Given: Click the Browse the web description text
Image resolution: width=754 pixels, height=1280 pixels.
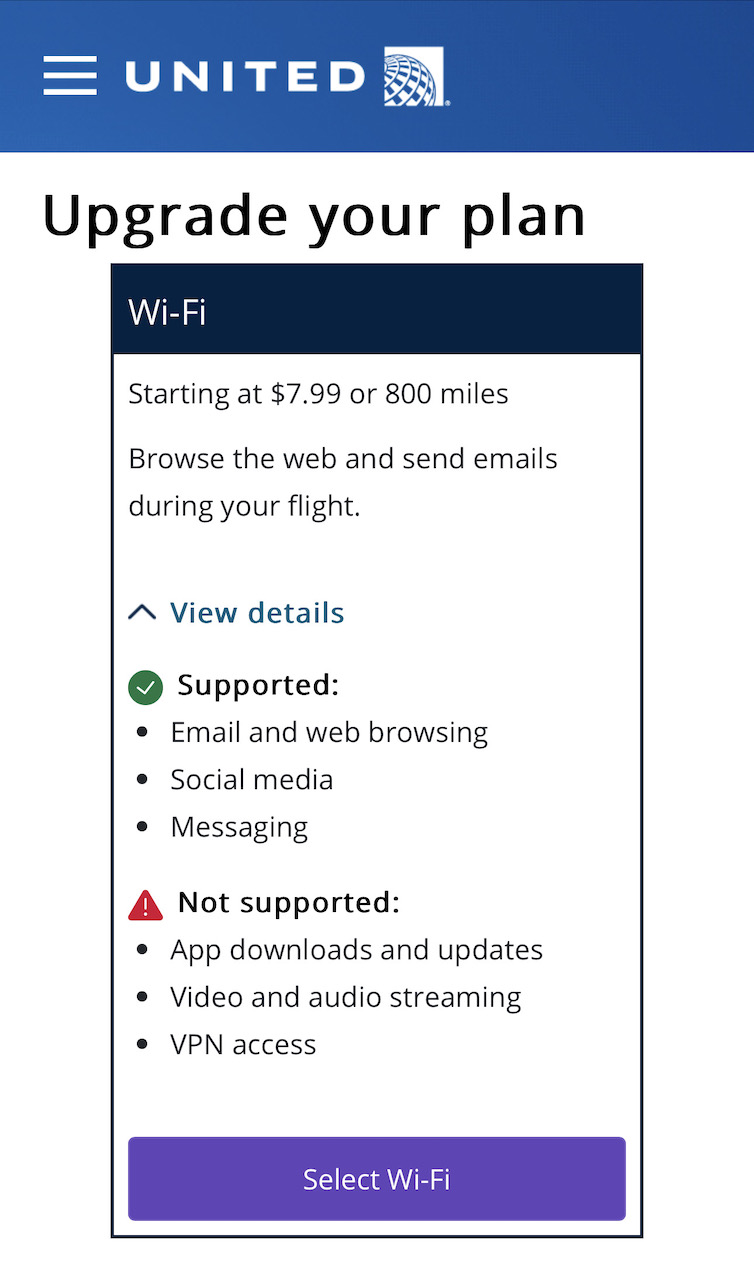Looking at the screenshot, I should (343, 482).
